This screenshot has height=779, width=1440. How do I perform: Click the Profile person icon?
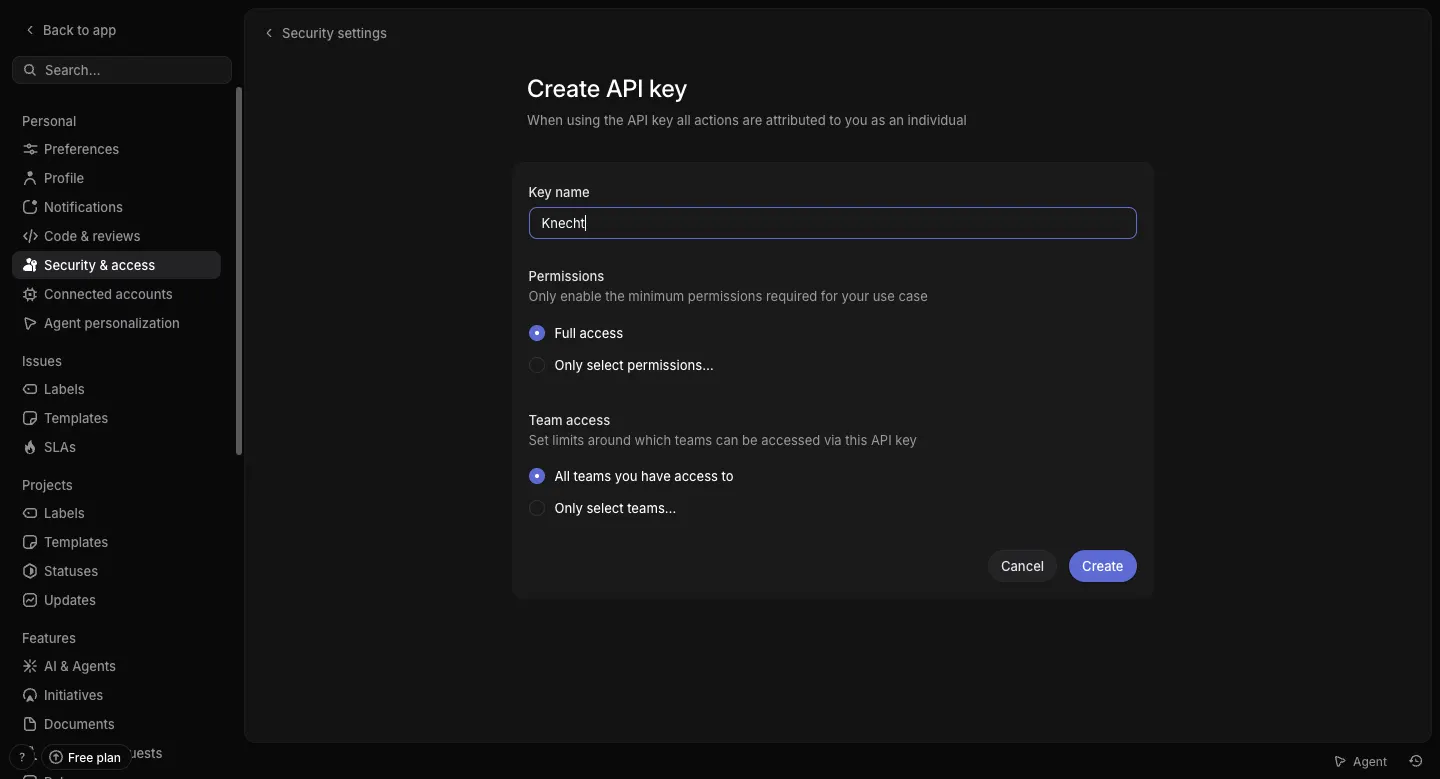[30, 178]
